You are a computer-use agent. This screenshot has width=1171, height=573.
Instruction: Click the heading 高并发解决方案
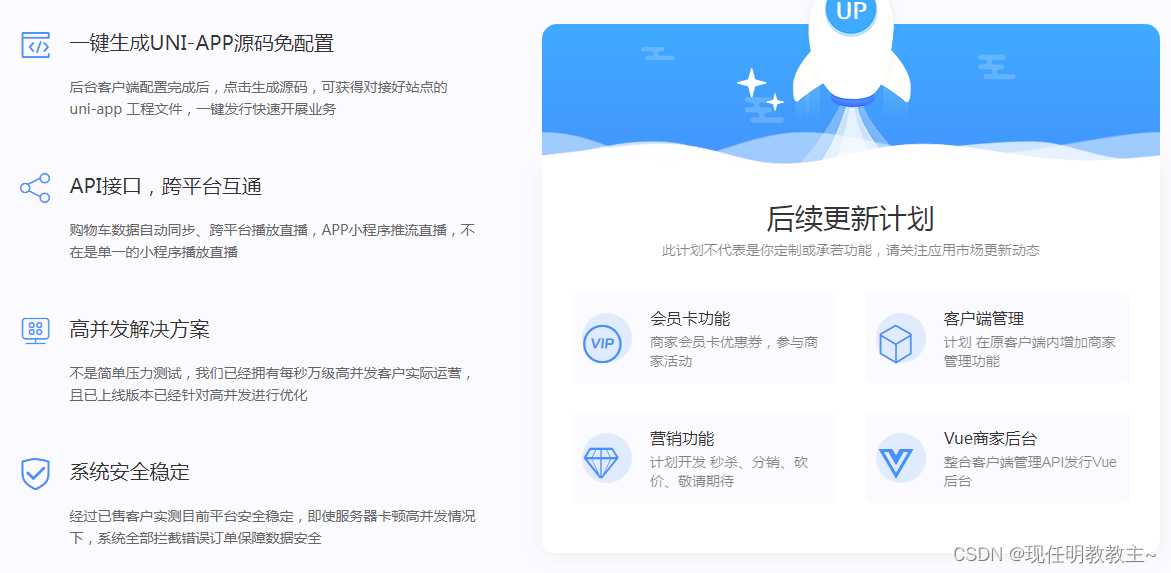tap(140, 329)
